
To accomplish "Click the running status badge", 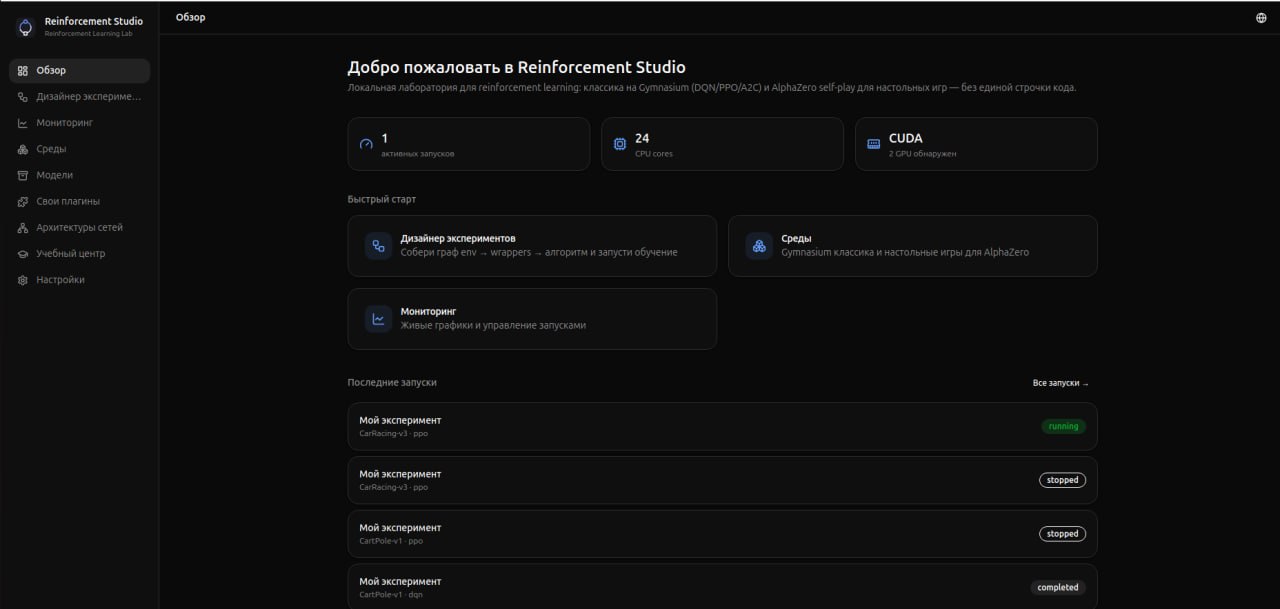I will click(x=1063, y=426).
